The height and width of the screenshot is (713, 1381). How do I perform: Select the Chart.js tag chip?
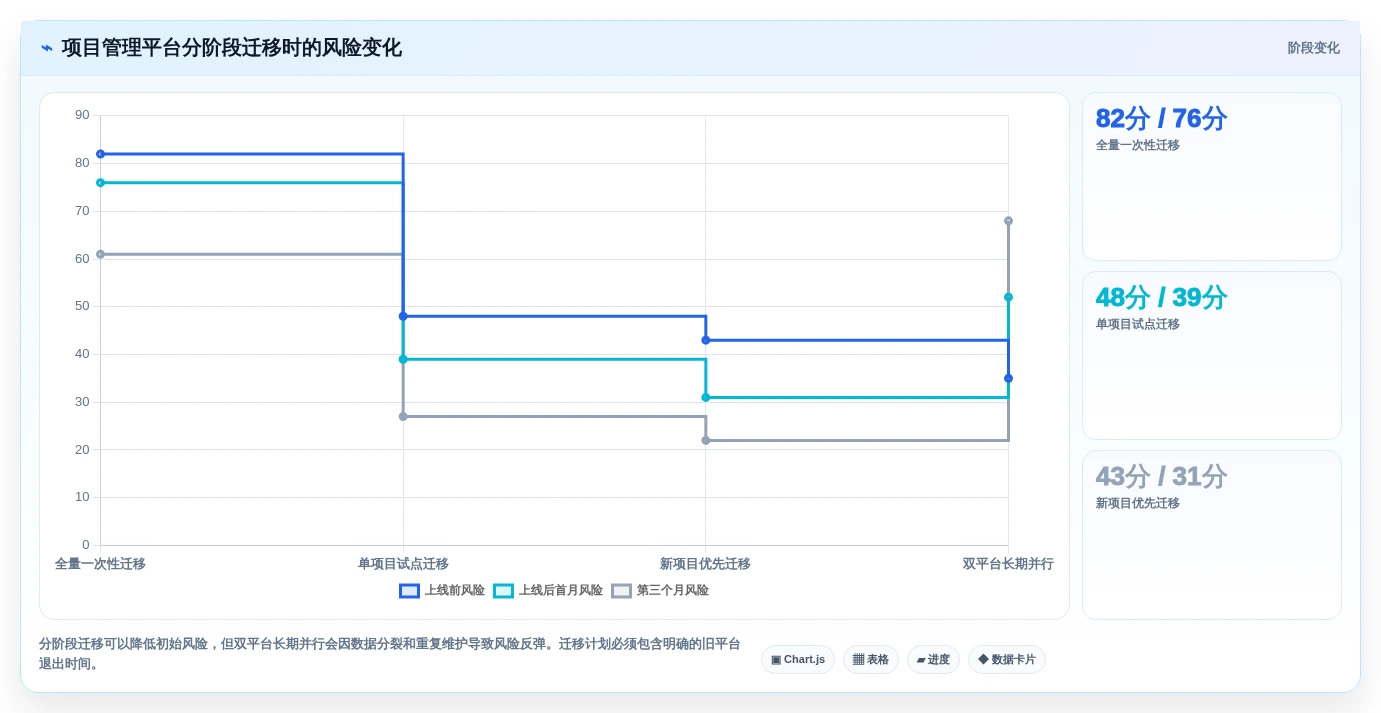[x=798, y=659]
